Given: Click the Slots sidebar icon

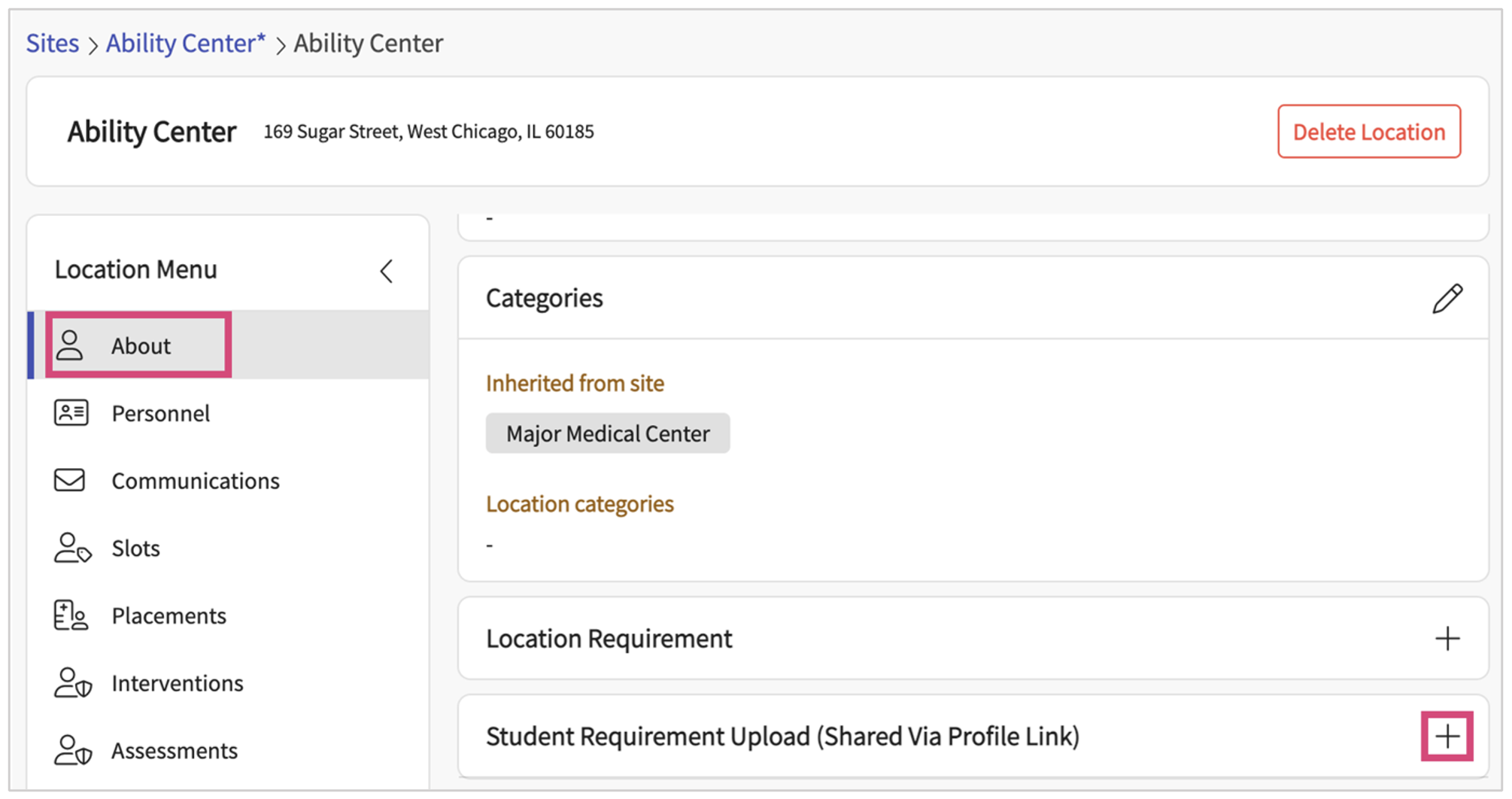Looking at the screenshot, I should point(72,548).
